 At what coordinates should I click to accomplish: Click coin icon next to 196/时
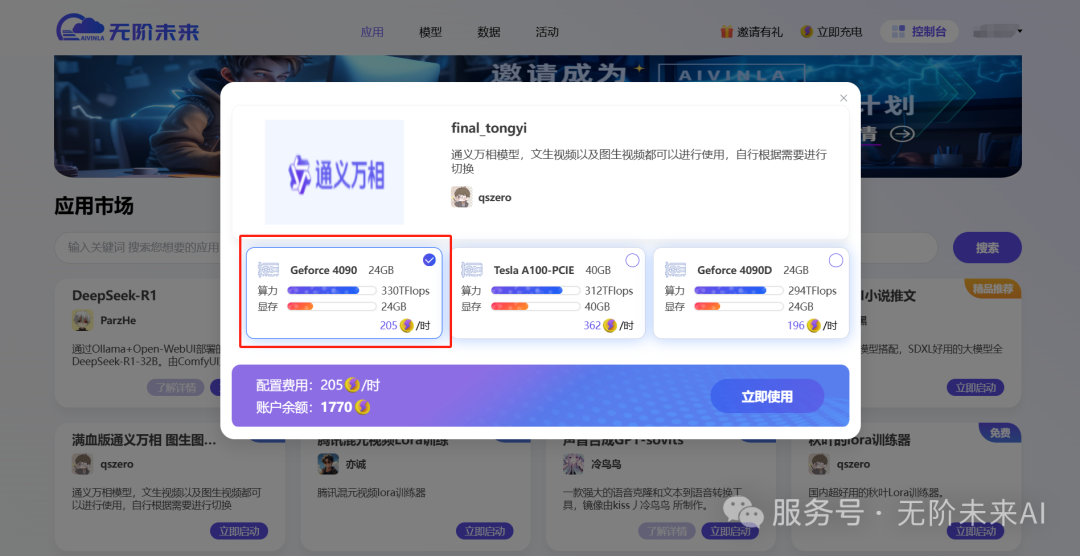pyautogui.click(x=813, y=325)
